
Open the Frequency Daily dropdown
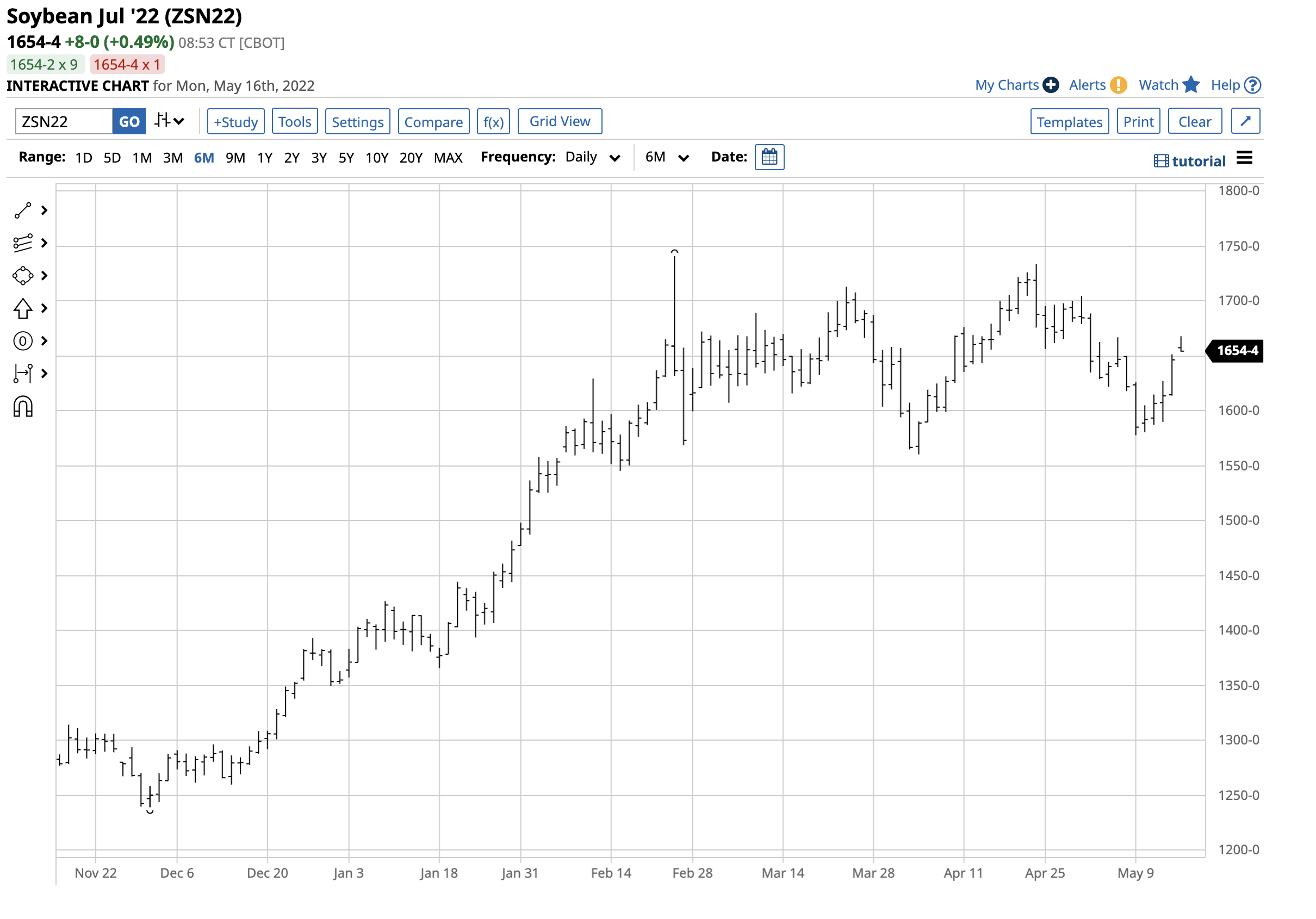pos(593,158)
